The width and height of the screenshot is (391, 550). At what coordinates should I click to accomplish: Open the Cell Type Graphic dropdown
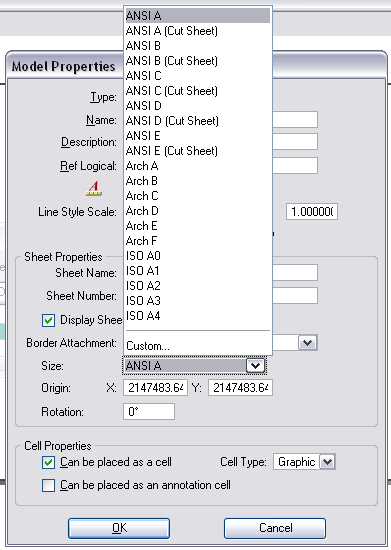(x=328, y=462)
